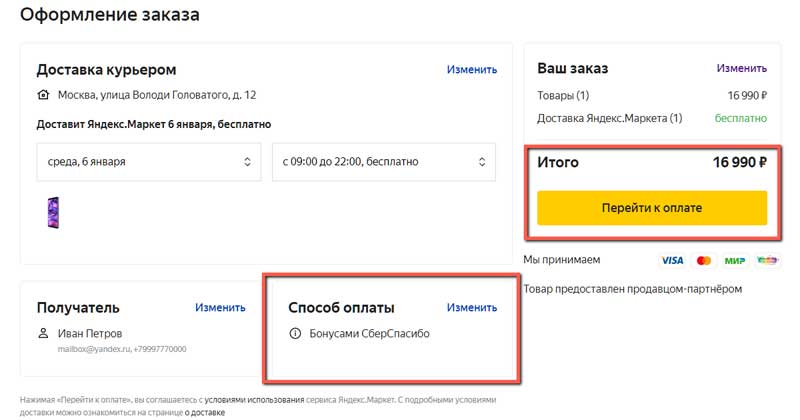The height and width of the screenshot is (420, 800).
Task: Click the rightmost payment card logo
Action: click(767, 260)
